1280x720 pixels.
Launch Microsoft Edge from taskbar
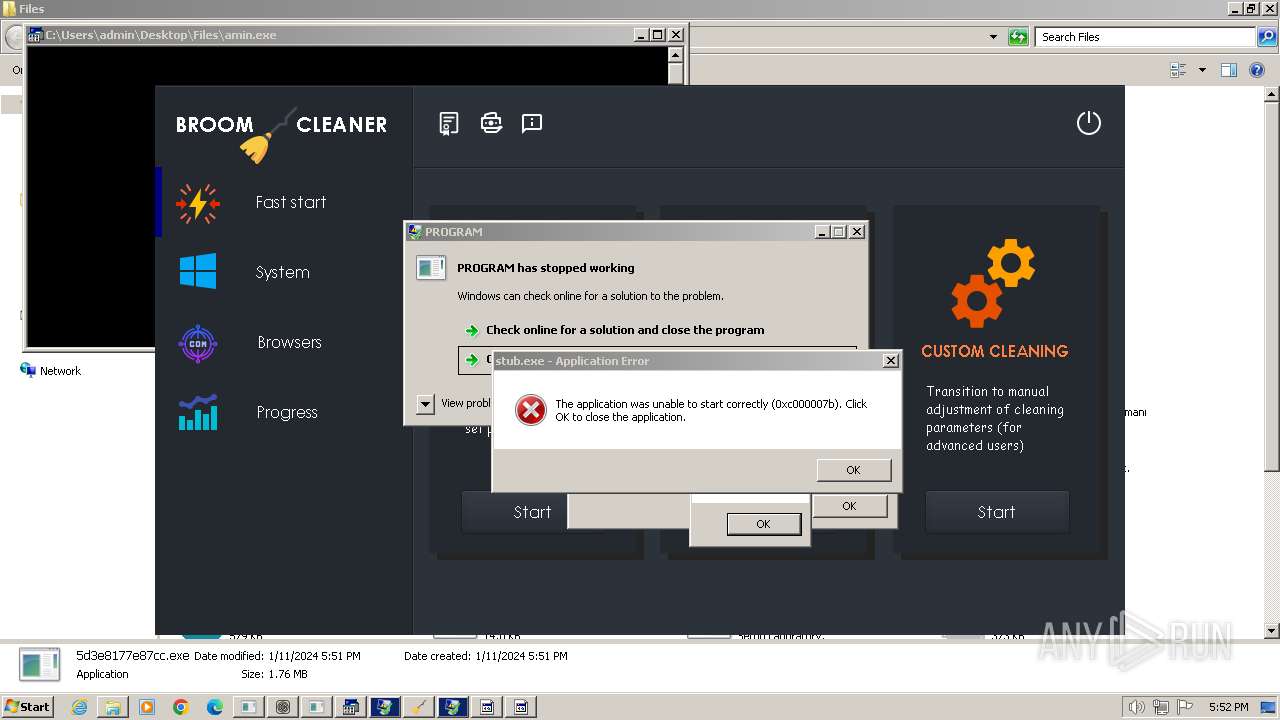[215, 707]
